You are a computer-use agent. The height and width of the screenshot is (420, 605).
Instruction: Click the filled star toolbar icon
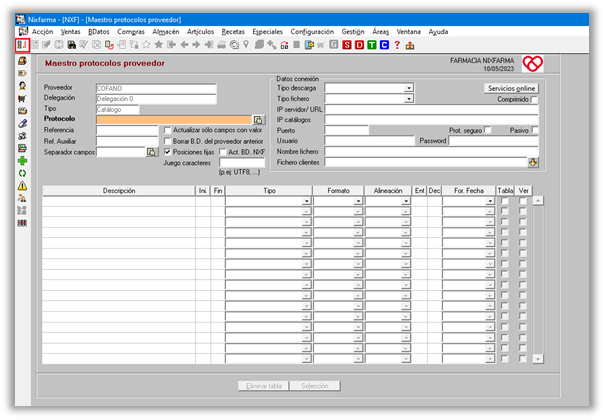pos(159,45)
